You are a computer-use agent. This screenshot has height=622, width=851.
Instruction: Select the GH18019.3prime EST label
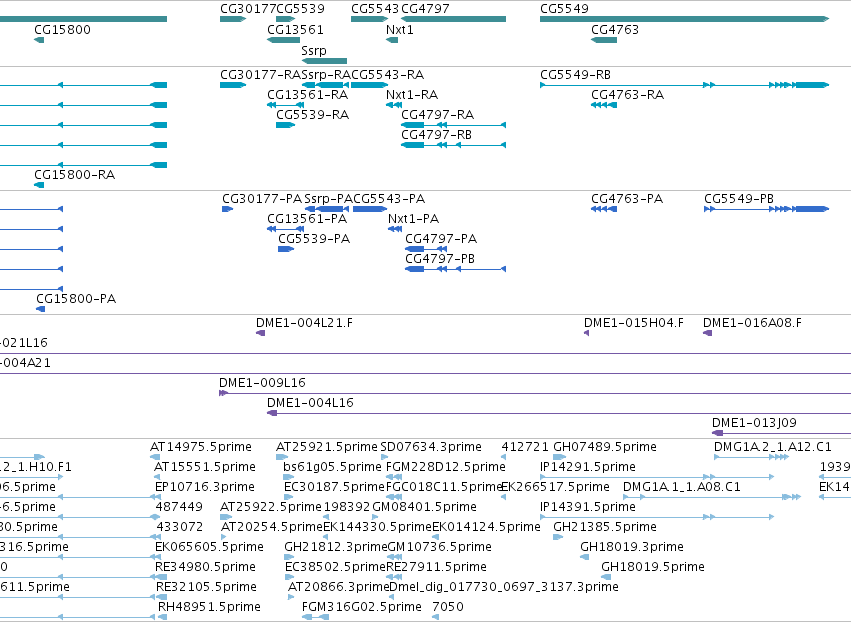632,547
